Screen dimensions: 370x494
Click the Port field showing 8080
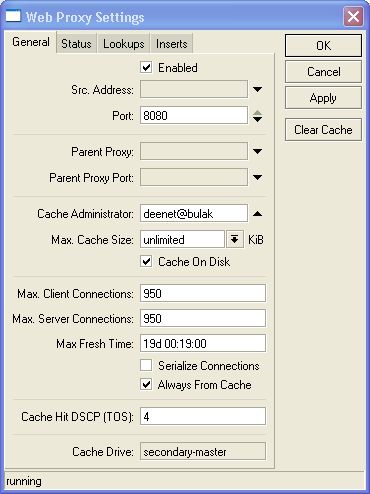[x=194, y=115]
